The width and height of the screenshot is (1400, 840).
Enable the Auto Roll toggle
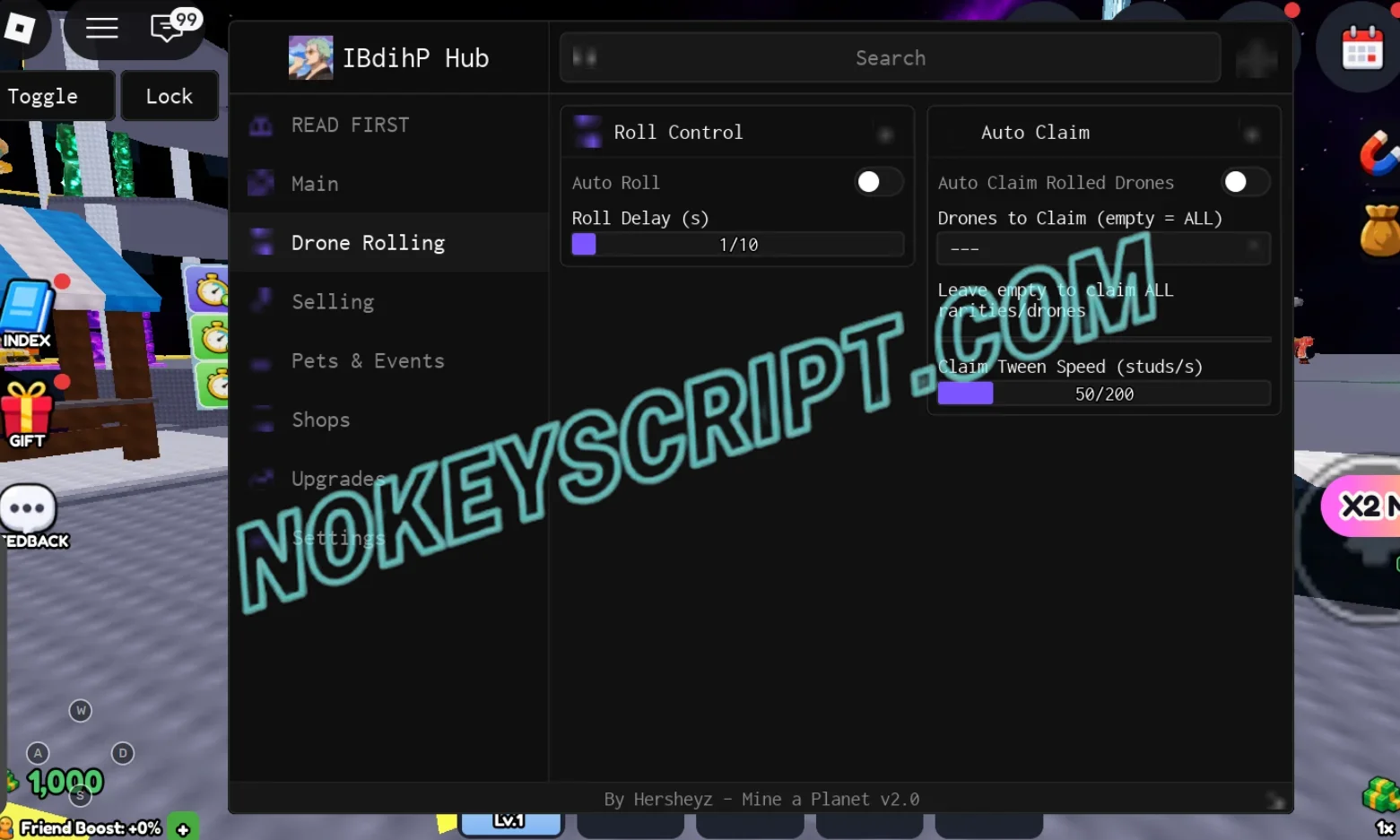click(x=878, y=182)
